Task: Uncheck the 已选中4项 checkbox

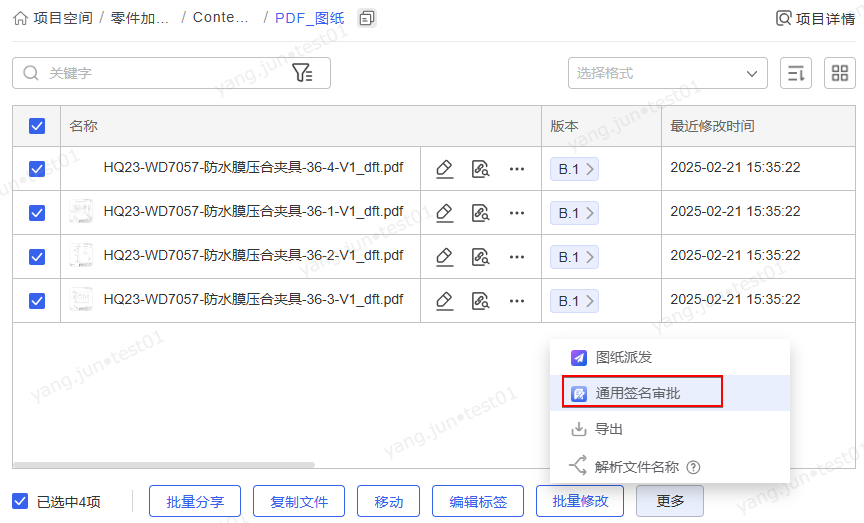Action: click(x=20, y=501)
